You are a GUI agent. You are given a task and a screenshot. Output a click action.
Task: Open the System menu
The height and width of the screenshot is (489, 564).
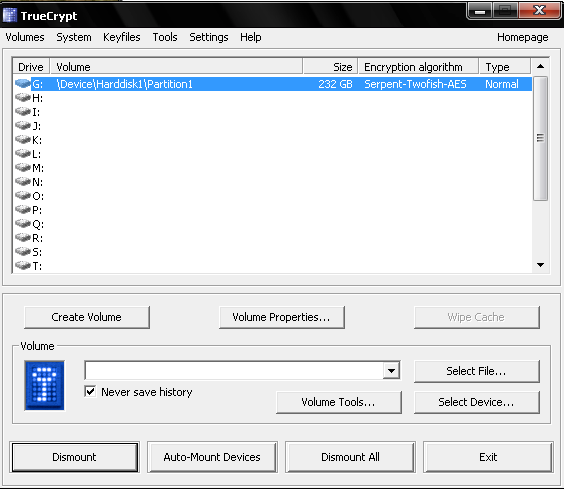(74, 37)
